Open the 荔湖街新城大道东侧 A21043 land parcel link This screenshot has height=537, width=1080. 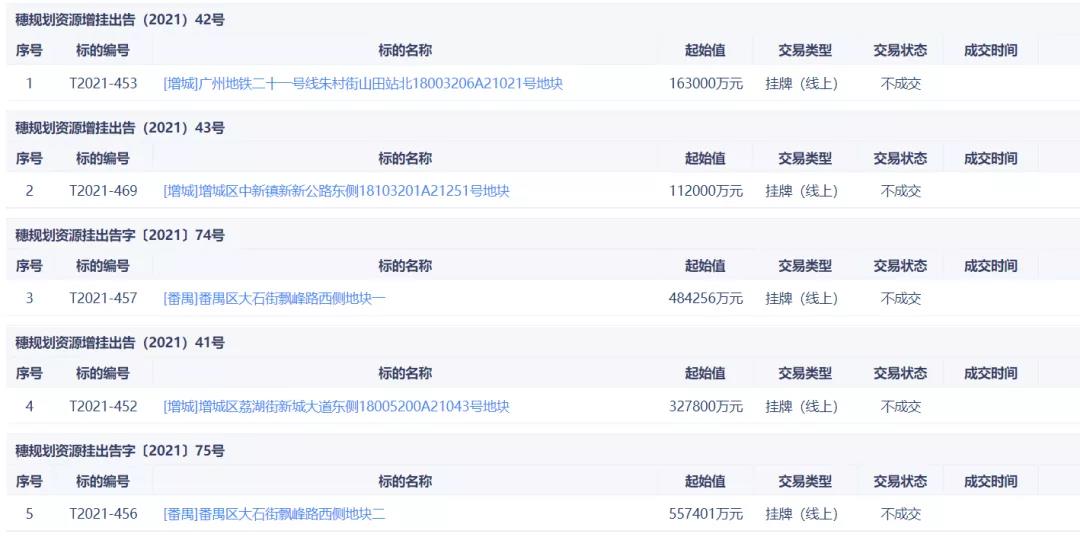click(x=336, y=407)
